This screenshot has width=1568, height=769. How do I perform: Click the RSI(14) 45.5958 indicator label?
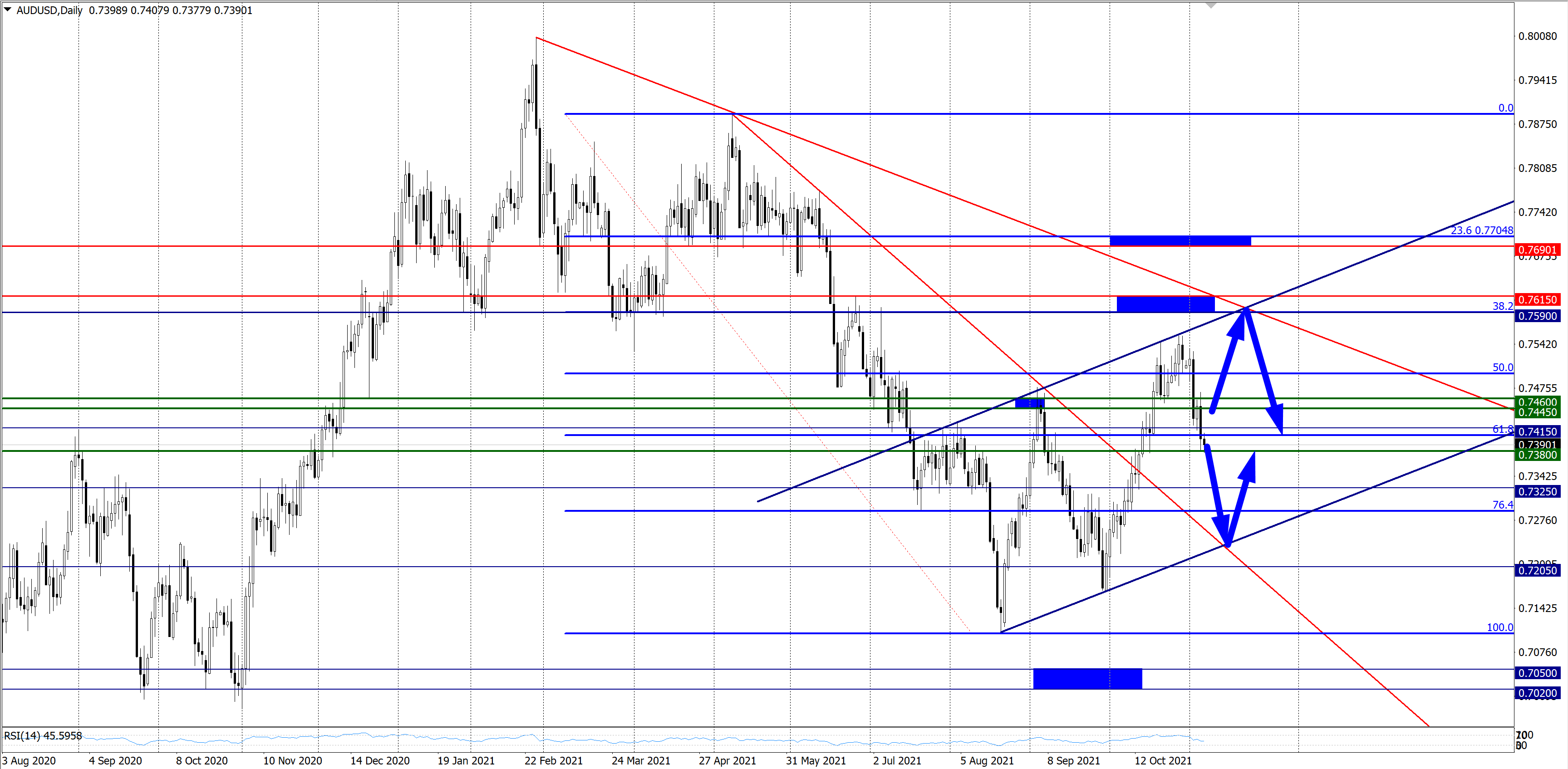pyautogui.click(x=43, y=735)
